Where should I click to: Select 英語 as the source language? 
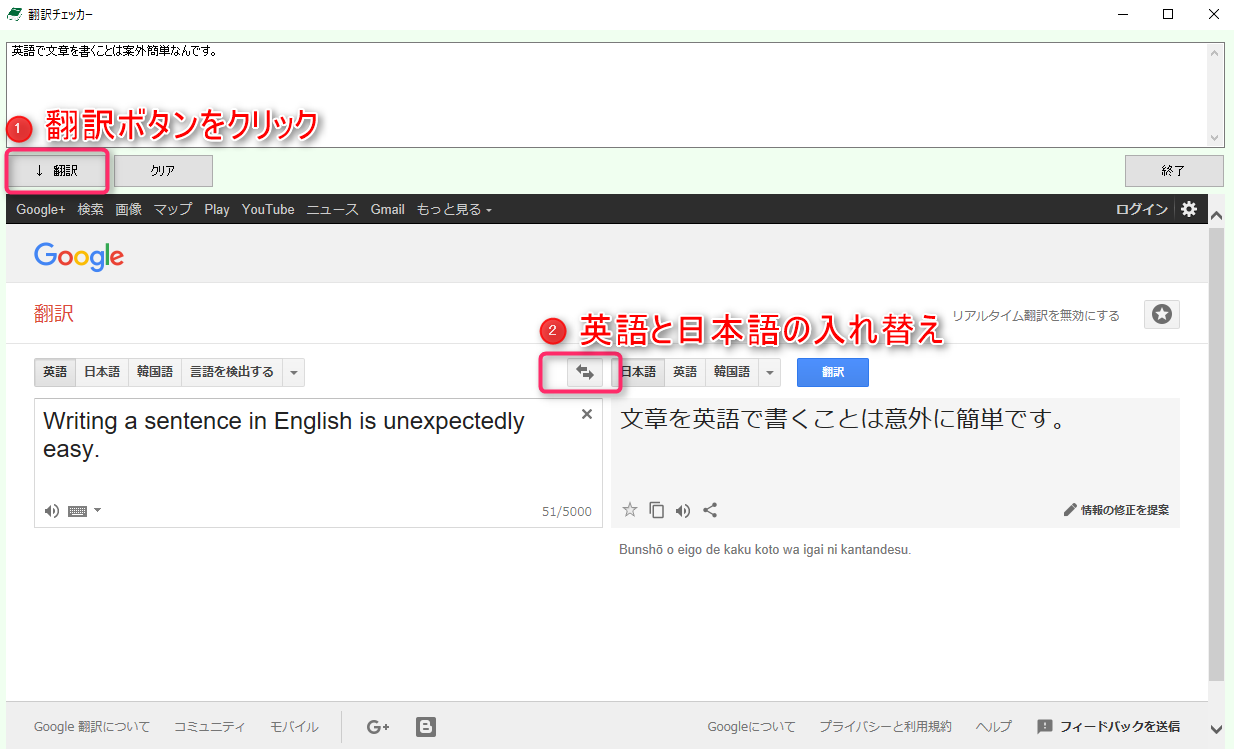55,372
